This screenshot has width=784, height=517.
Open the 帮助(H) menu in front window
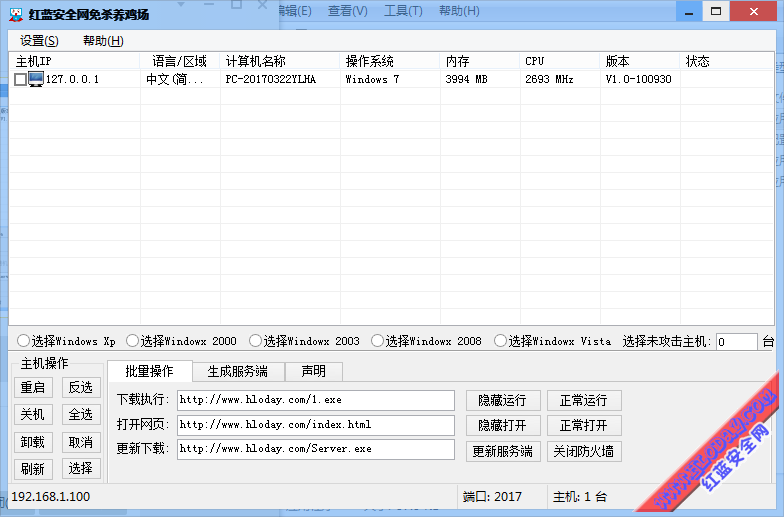pyautogui.click(x=103, y=41)
